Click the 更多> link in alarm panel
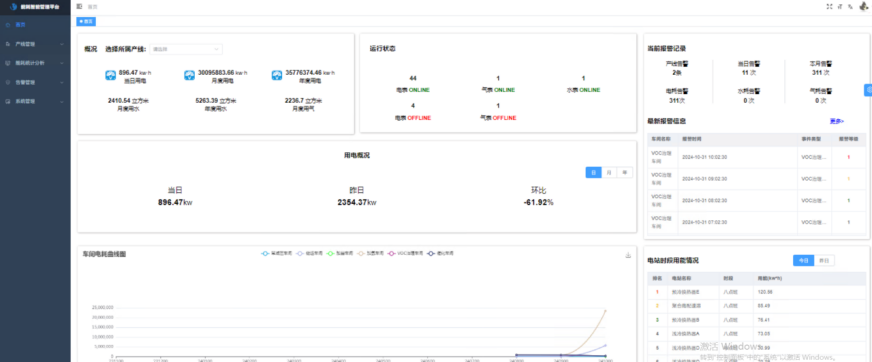Viewport: 872px width, 362px height. [x=837, y=121]
